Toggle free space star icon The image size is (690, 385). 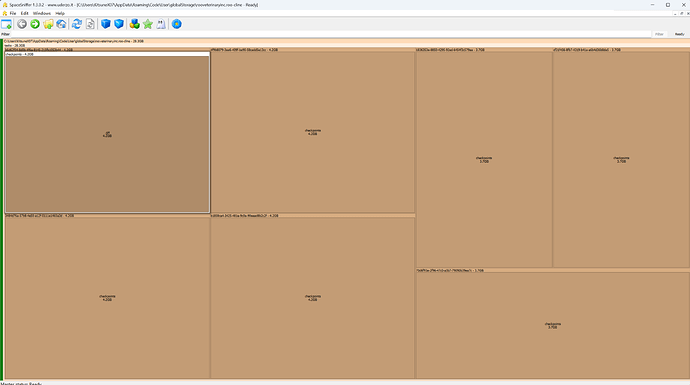[148, 24]
